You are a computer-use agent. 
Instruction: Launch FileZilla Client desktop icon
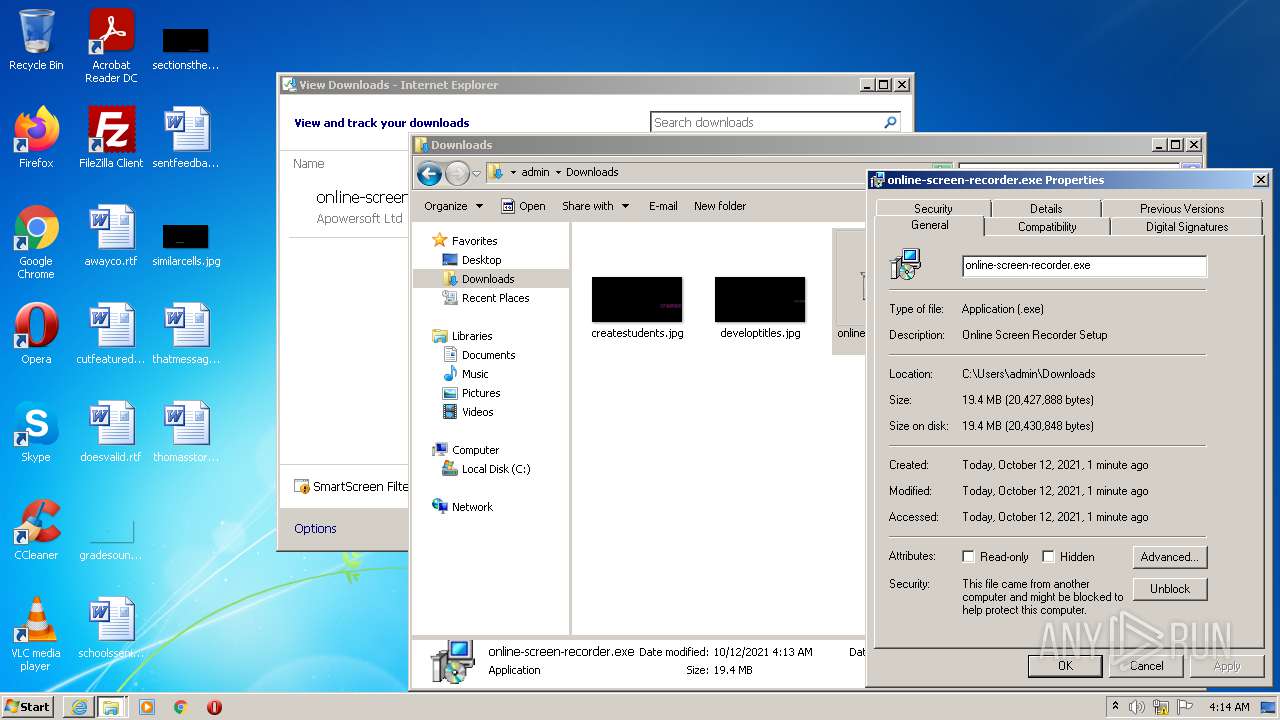pos(111,138)
